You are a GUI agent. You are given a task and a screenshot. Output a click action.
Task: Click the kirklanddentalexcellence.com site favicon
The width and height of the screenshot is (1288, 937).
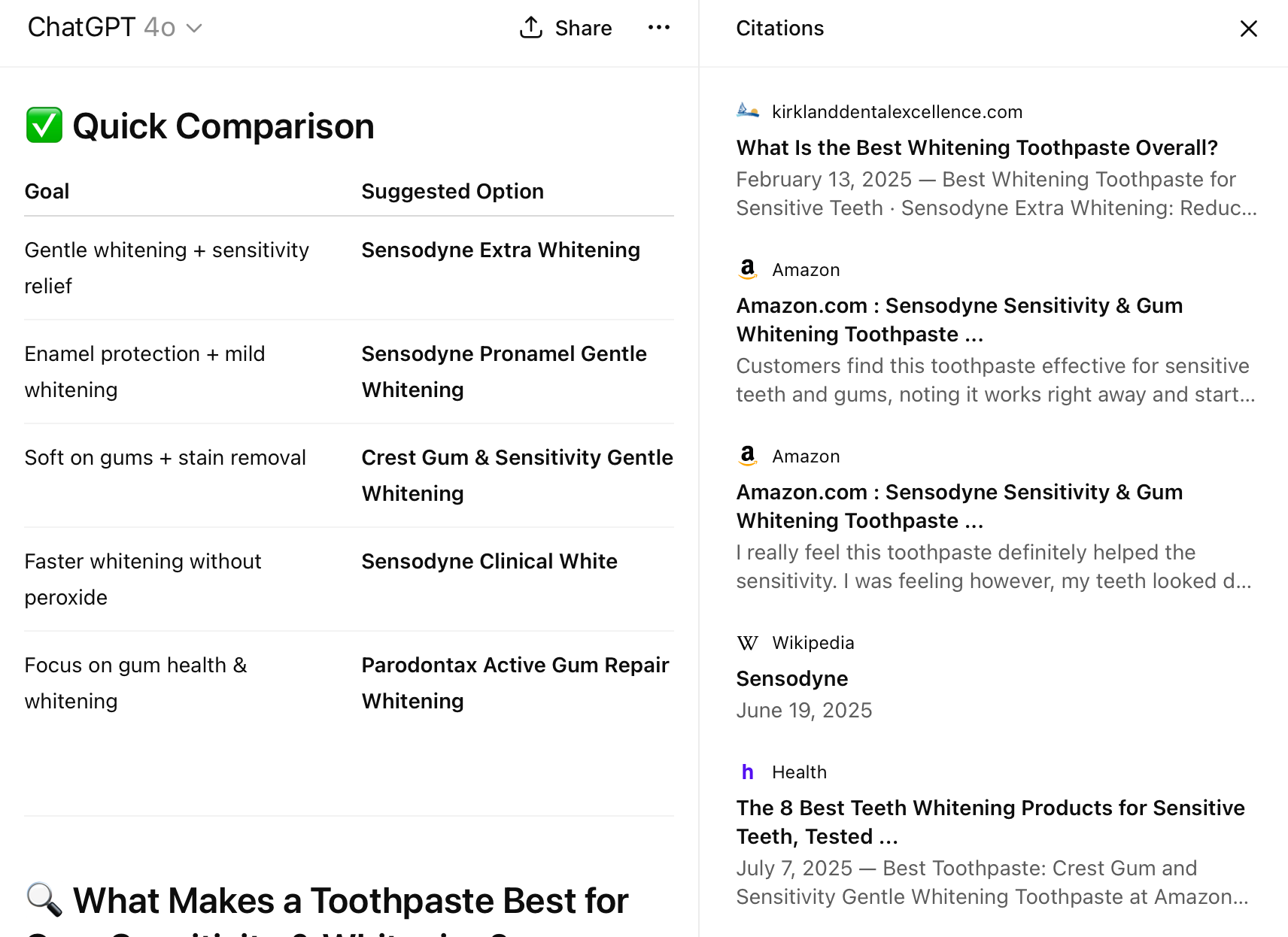[x=747, y=111]
